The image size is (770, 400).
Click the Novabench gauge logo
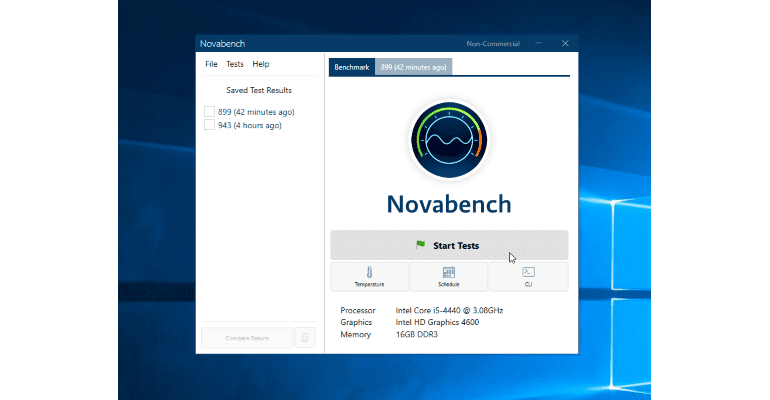tap(449, 140)
